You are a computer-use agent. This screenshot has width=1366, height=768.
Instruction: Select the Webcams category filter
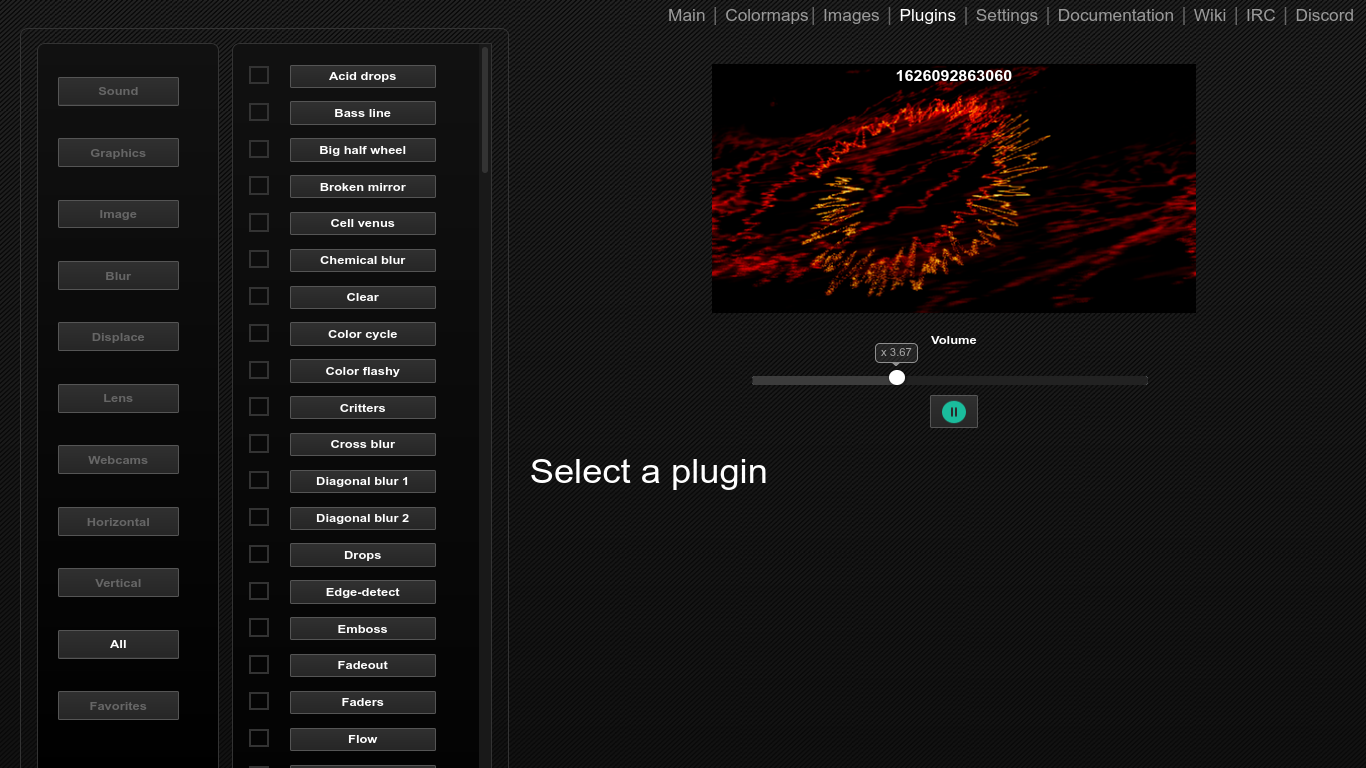coord(118,460)
